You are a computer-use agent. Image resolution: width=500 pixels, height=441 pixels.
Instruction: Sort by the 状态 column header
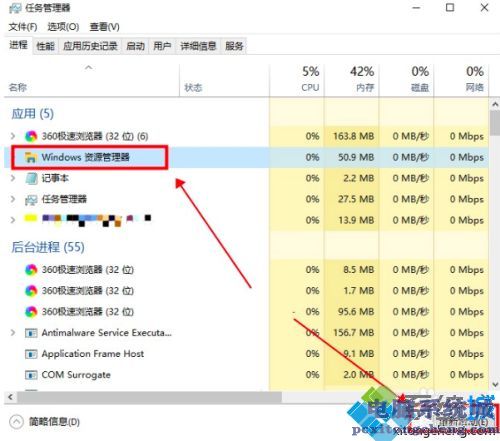coord(224,81)
